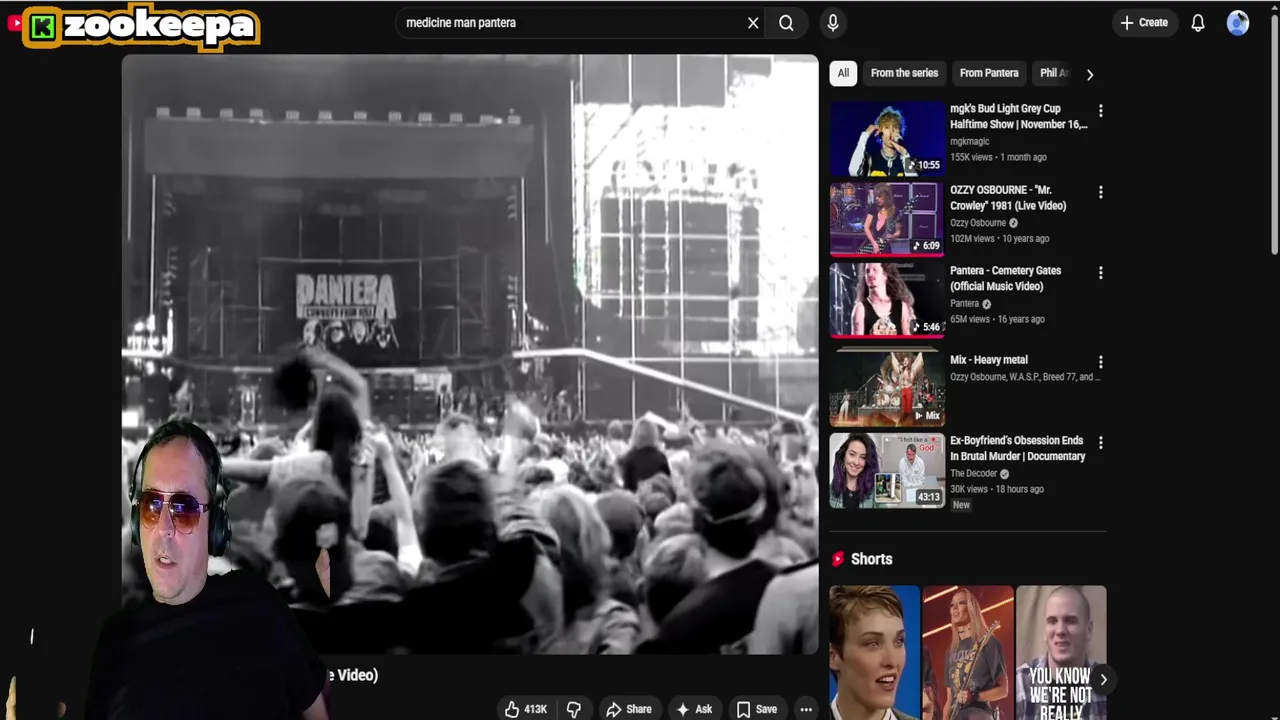Open the first short with short-haired woman
Screen dimensions: 1280x720
pyautogui.click(x=874, y=652)
